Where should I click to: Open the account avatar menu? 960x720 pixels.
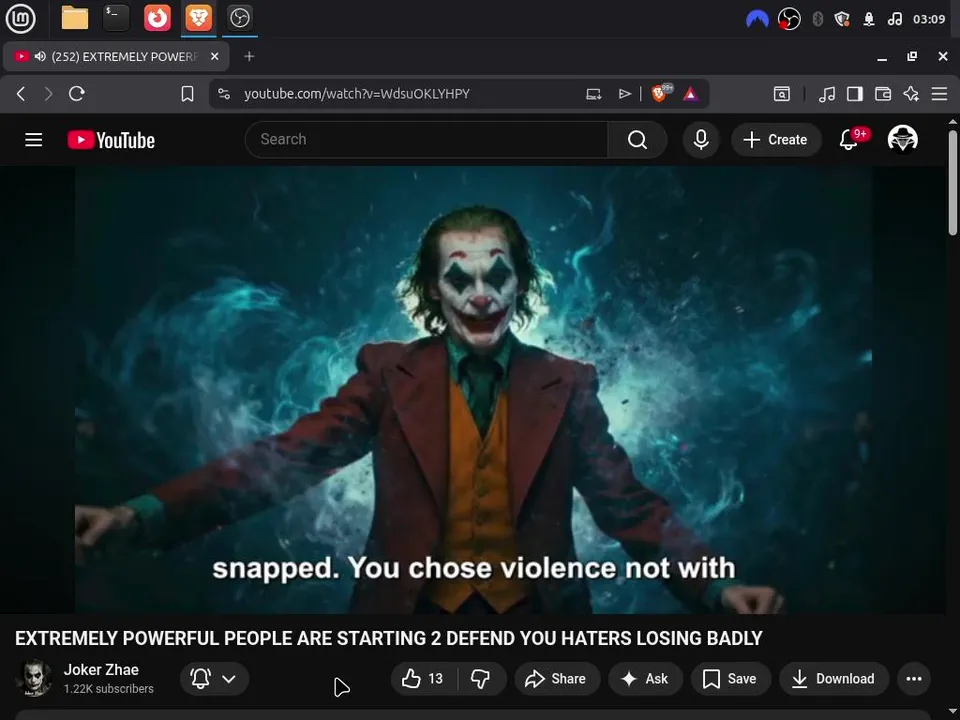click(x=902, y=139)
